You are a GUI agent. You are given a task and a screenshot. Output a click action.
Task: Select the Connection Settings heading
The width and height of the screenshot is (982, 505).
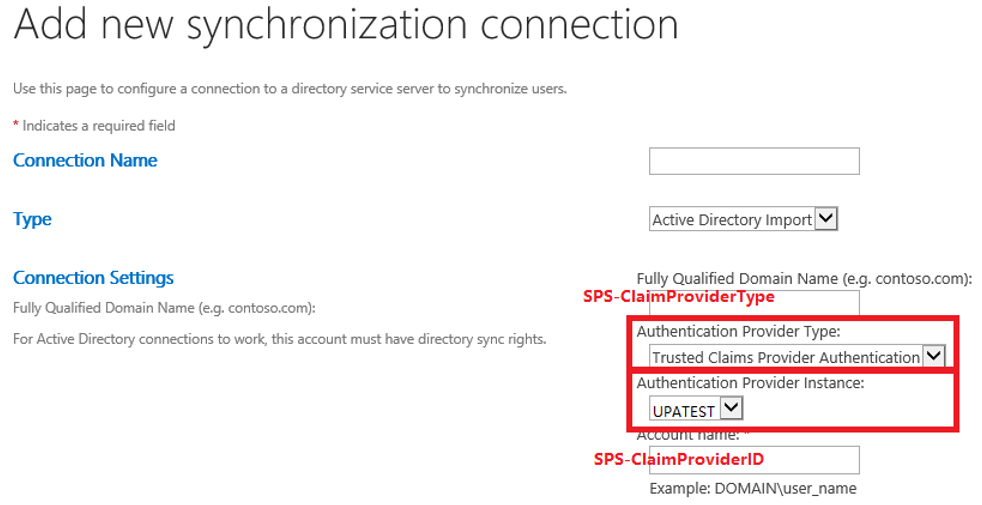point(93,278)
